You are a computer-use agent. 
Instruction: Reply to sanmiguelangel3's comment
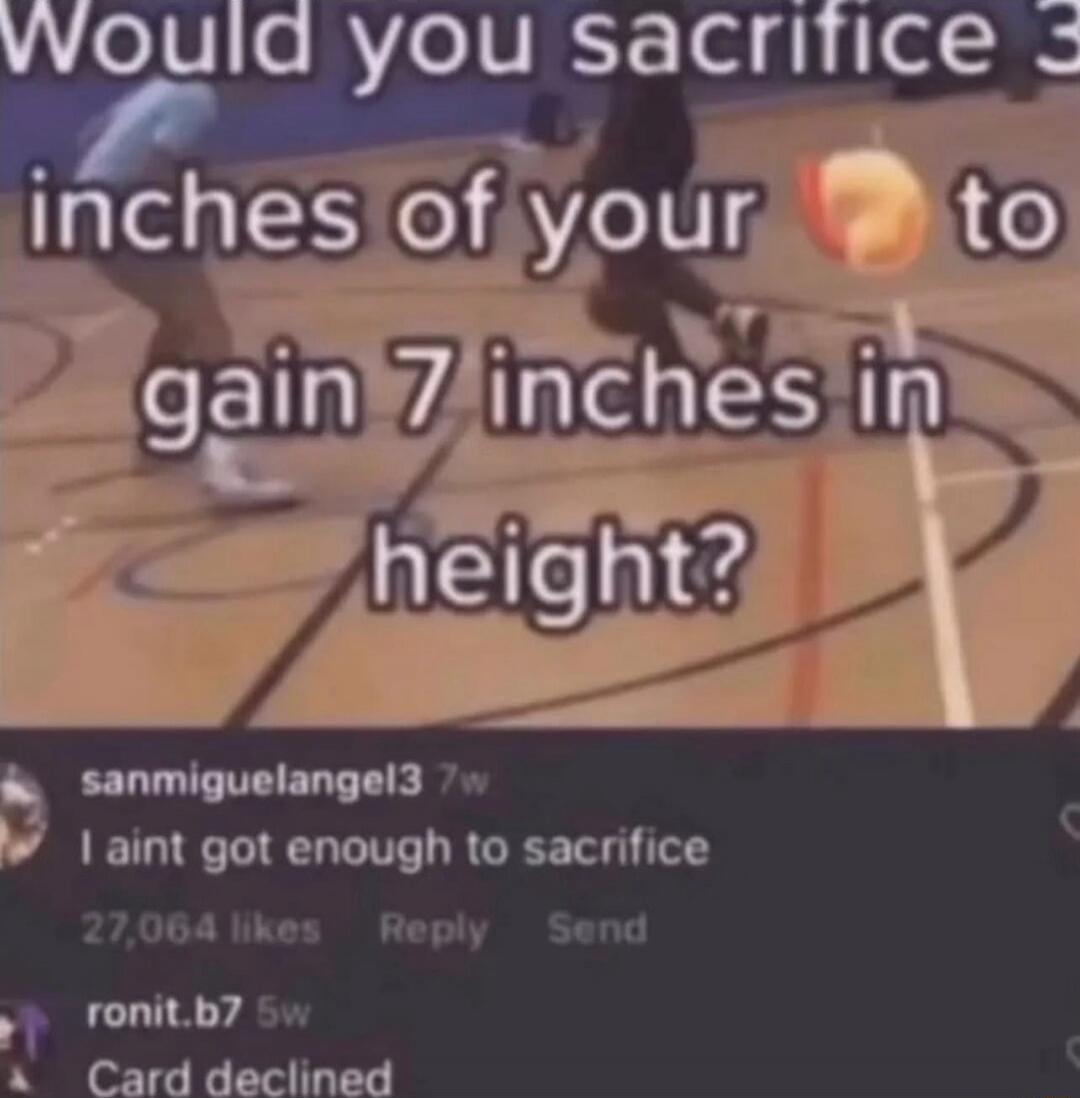(x=434, y=930)
